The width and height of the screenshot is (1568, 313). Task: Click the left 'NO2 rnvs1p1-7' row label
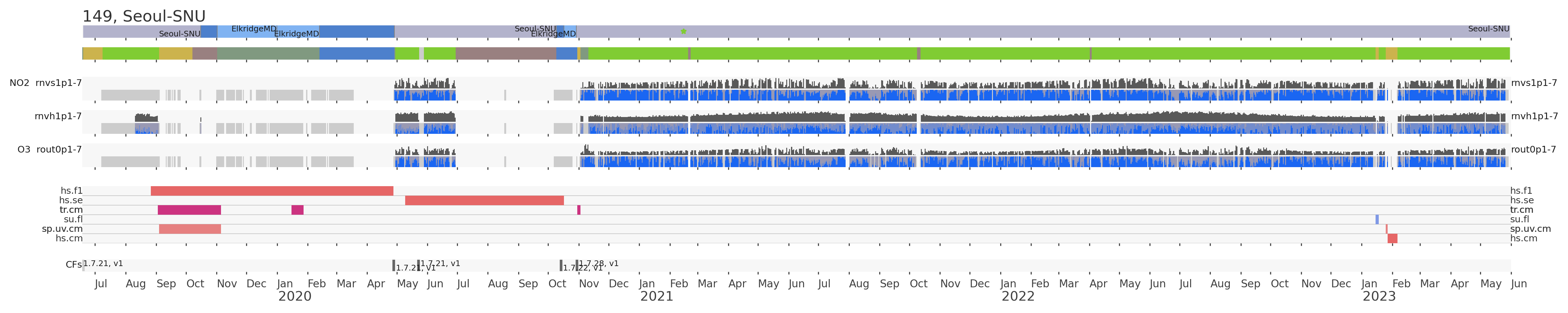[46, 83]
